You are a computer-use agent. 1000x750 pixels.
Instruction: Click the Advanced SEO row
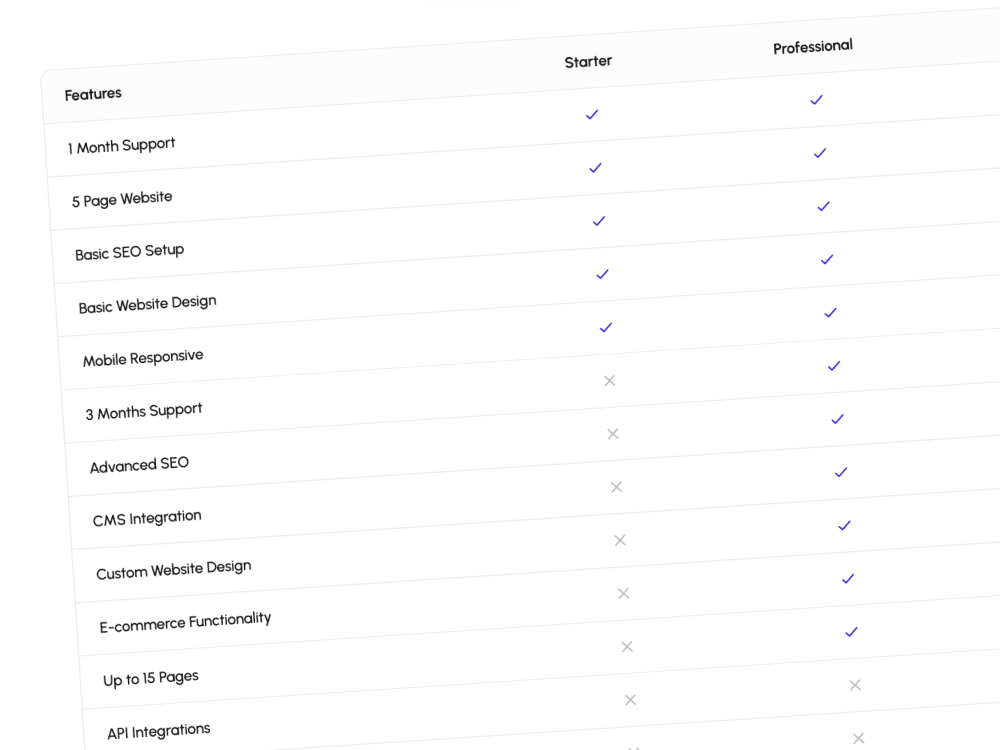(139, 465)
